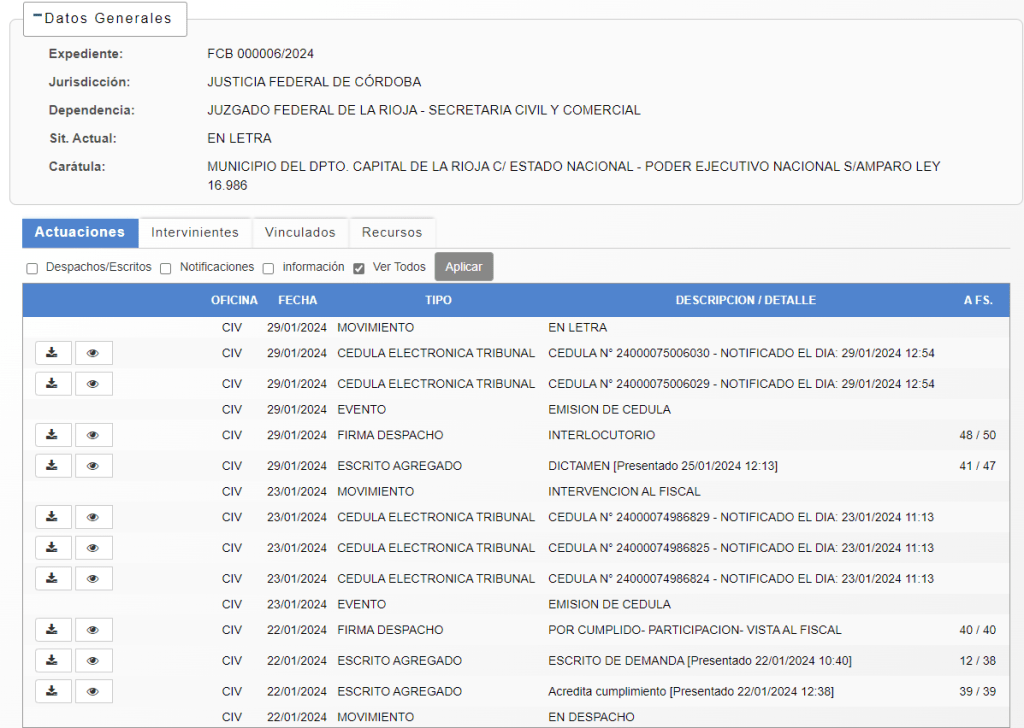The width and height of the screenshot is (1024, 728).
Task: Open the Vinculados tab
Action: pyautogui.click(x=300, y=232)
